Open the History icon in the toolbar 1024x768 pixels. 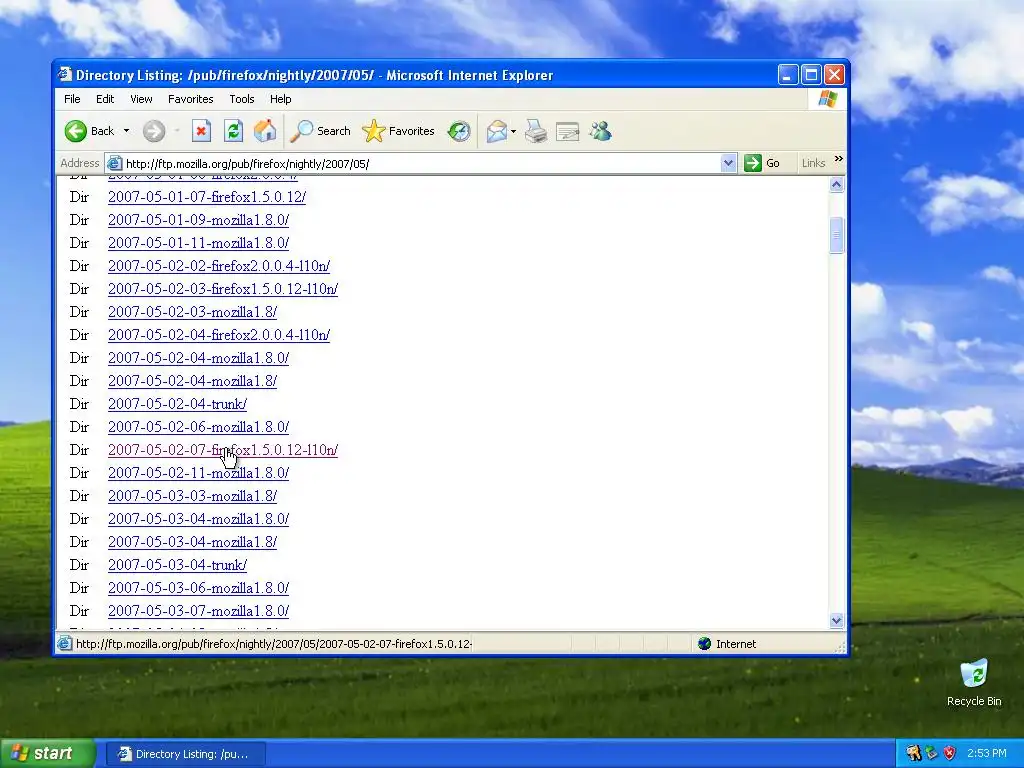[459, 131]
